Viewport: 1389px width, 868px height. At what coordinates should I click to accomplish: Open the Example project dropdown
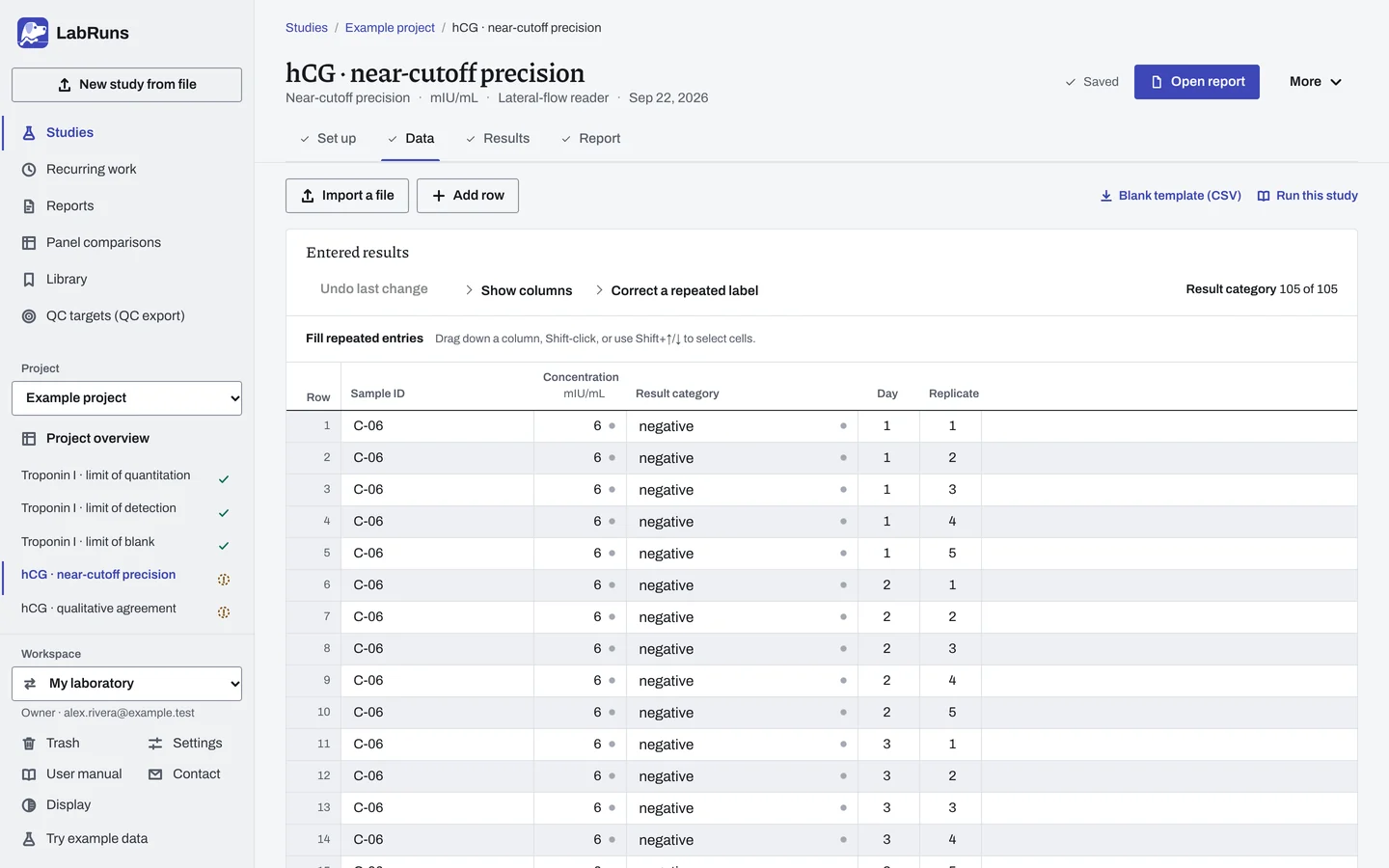pos(127,398)
